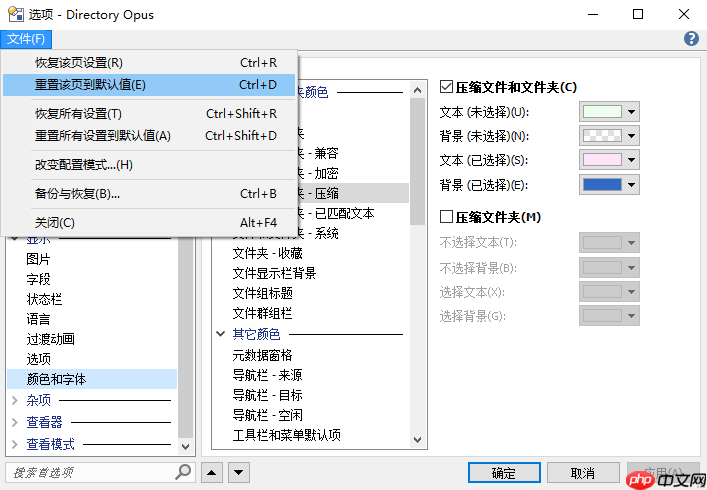The image size is (707, 490).
Task: Choose 恢复所有设置(T) menu item
Action: (149, 114)
